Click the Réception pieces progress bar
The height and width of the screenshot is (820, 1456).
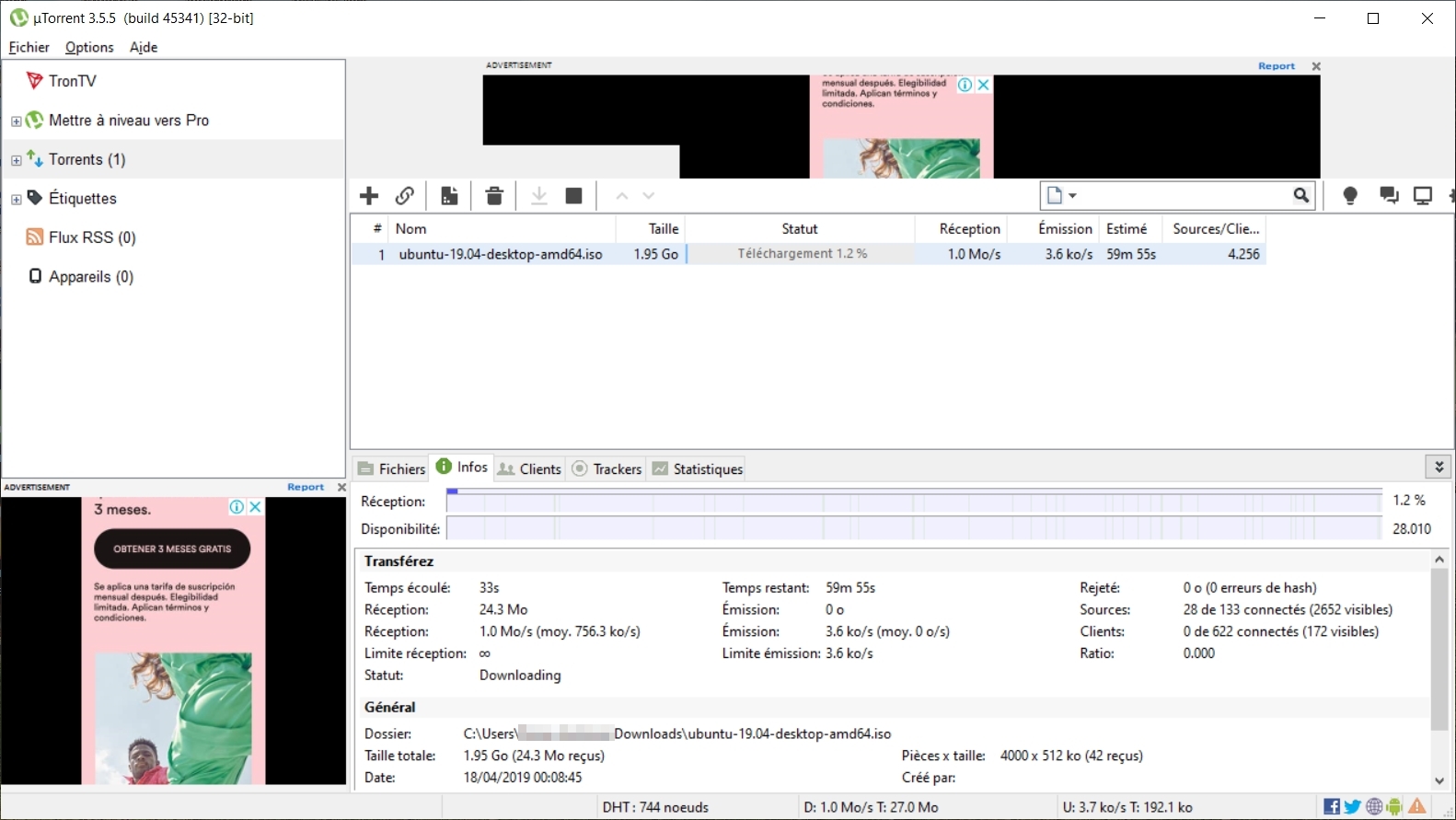(x=914, y=501)
